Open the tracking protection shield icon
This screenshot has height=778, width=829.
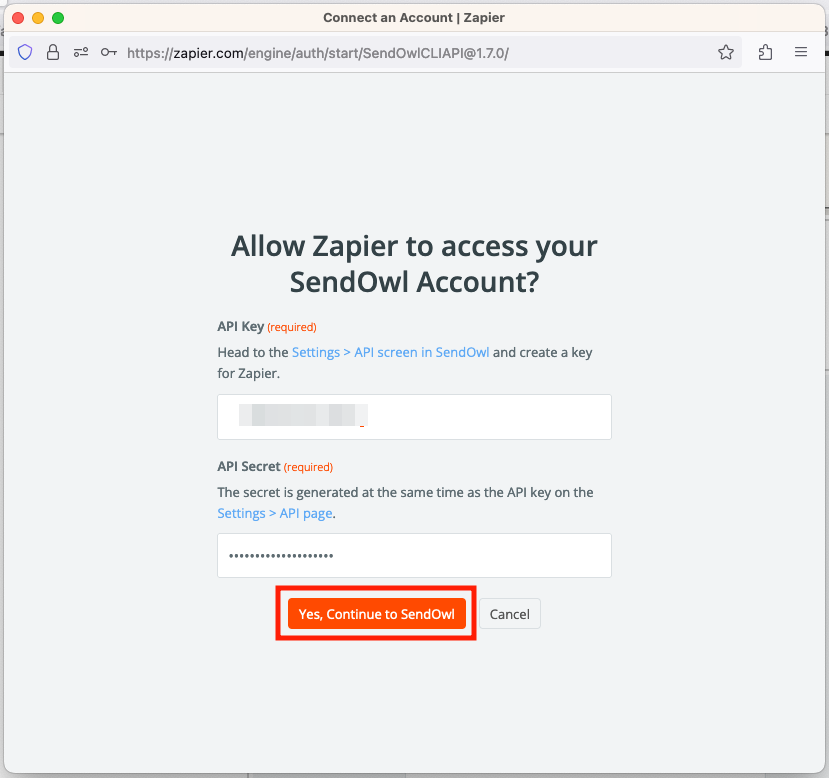(25, 52)
